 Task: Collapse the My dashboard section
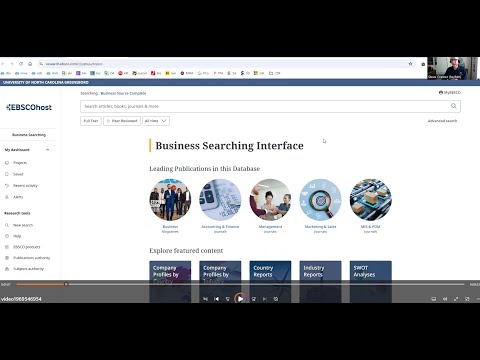(48, 150)
